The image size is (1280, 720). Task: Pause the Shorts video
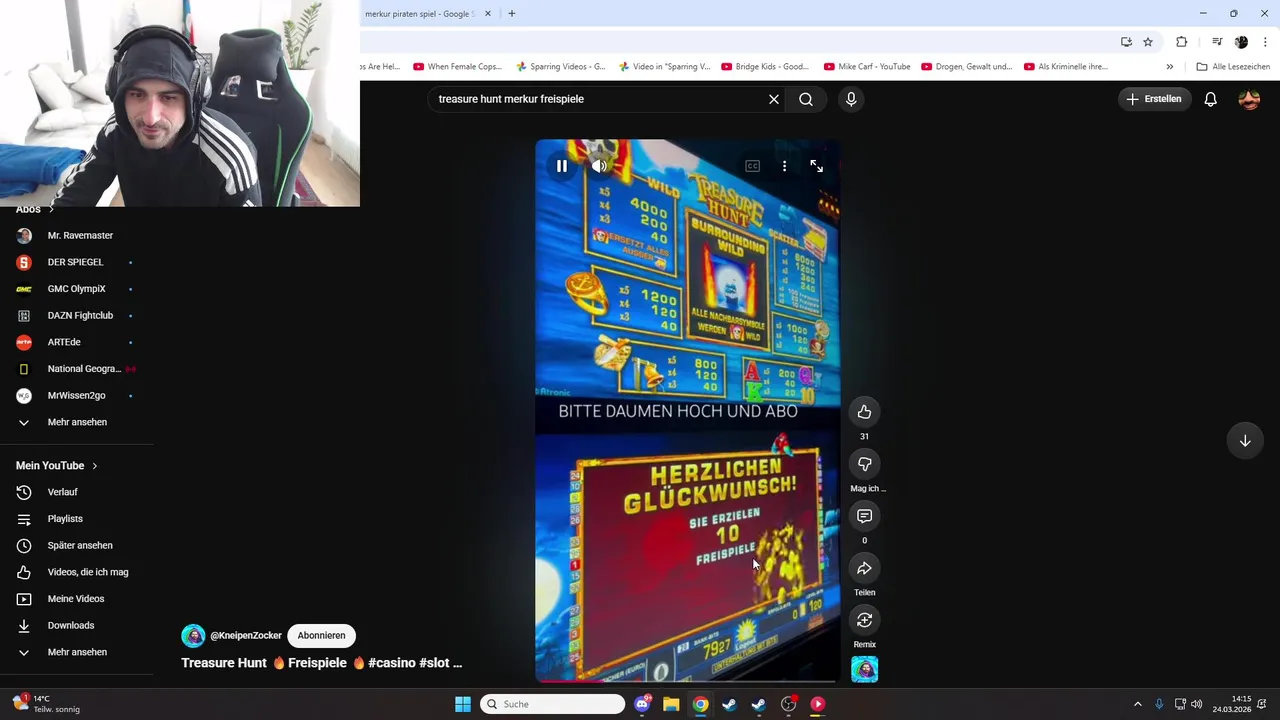coord(562,166)
